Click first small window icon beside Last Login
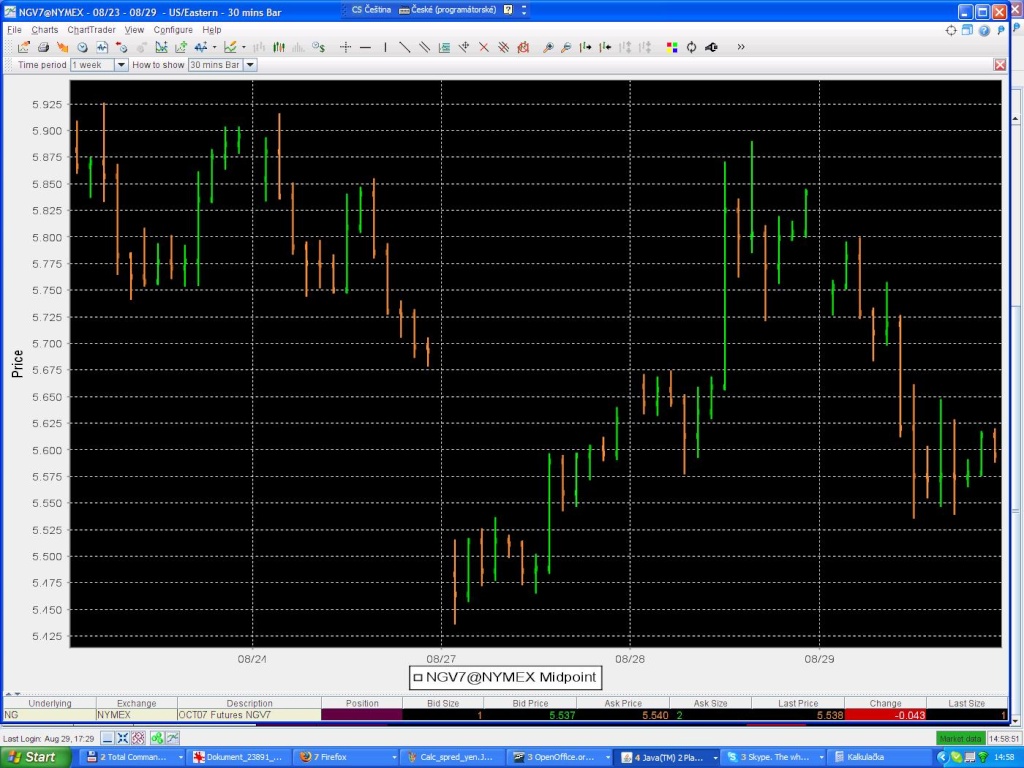The width and height of the screenshot is (1024, 768). click(107, 739)
